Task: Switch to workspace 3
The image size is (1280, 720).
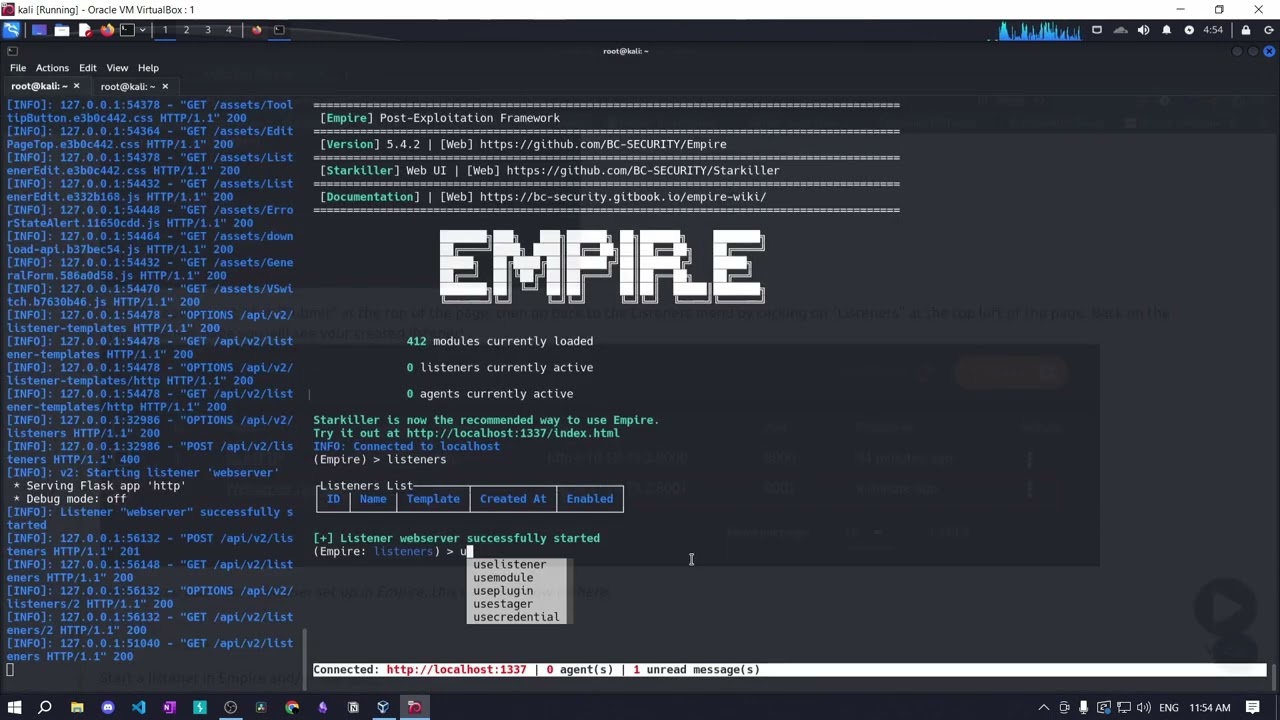Action: click(207, 30)
